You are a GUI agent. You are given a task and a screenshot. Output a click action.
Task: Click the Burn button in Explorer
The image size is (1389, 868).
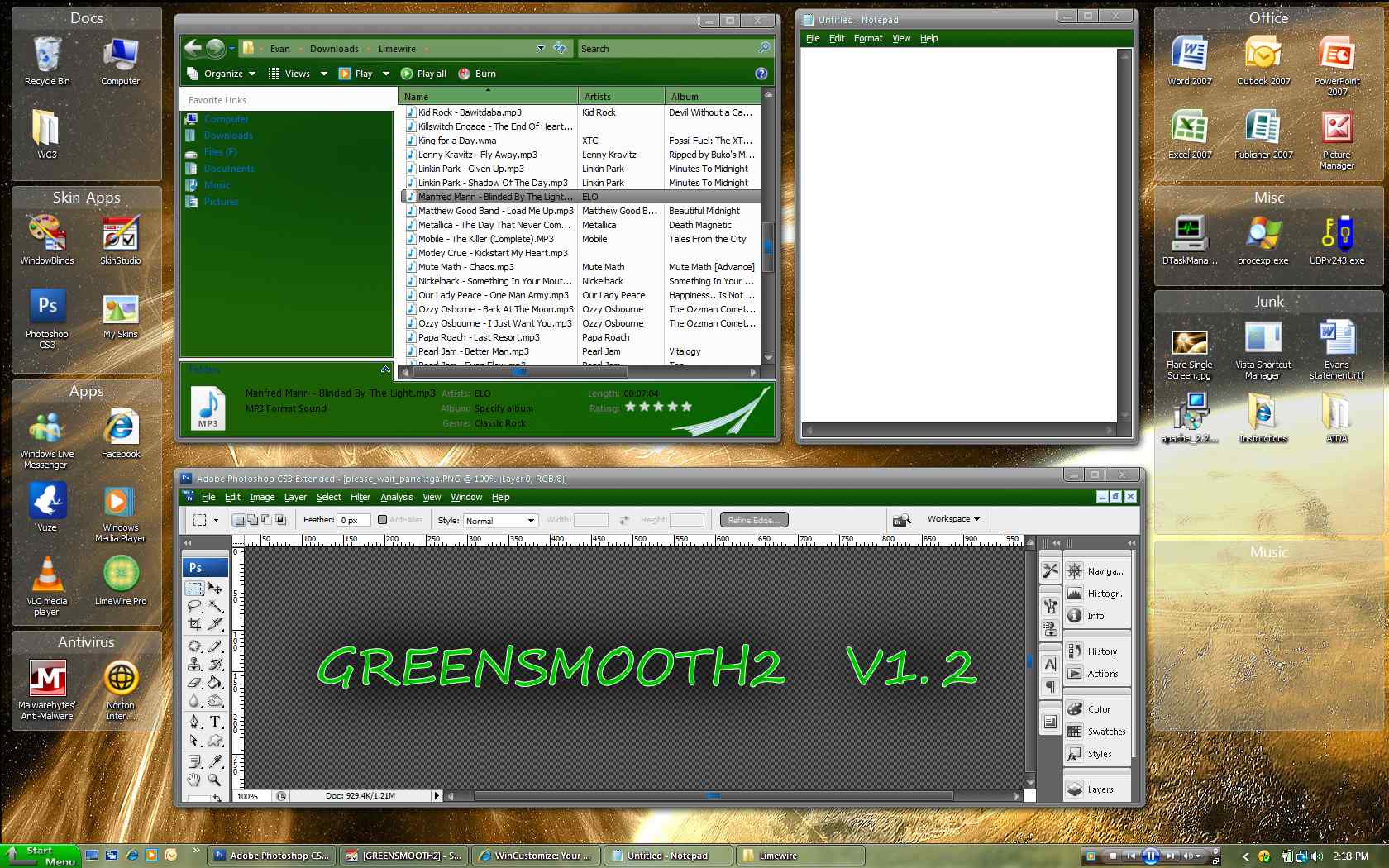point(477,74)
